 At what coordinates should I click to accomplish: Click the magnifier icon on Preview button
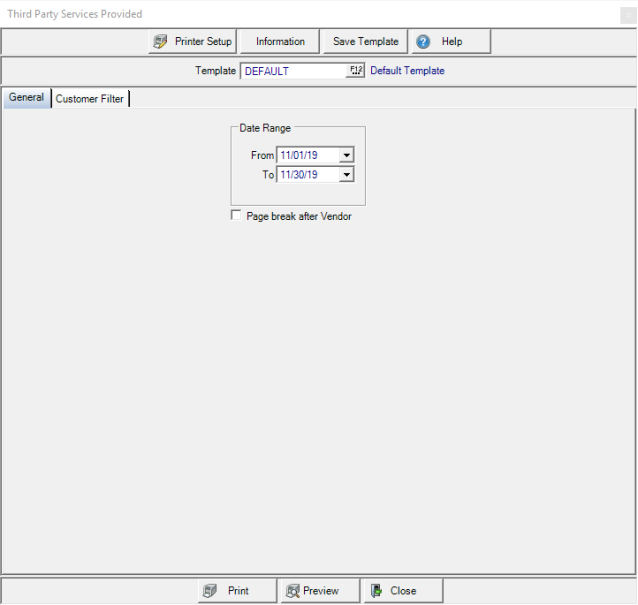[x=292, y=590]
